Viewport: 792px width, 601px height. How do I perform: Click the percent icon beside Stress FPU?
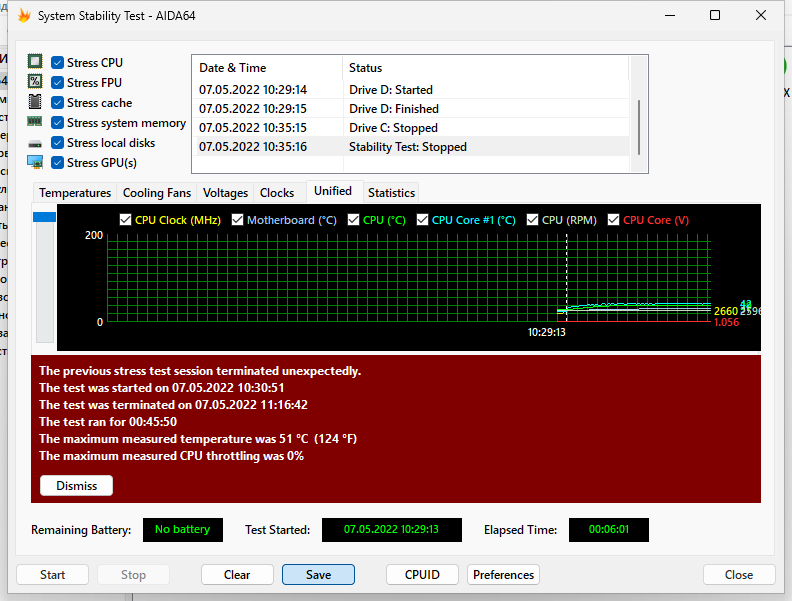(35, 81)
